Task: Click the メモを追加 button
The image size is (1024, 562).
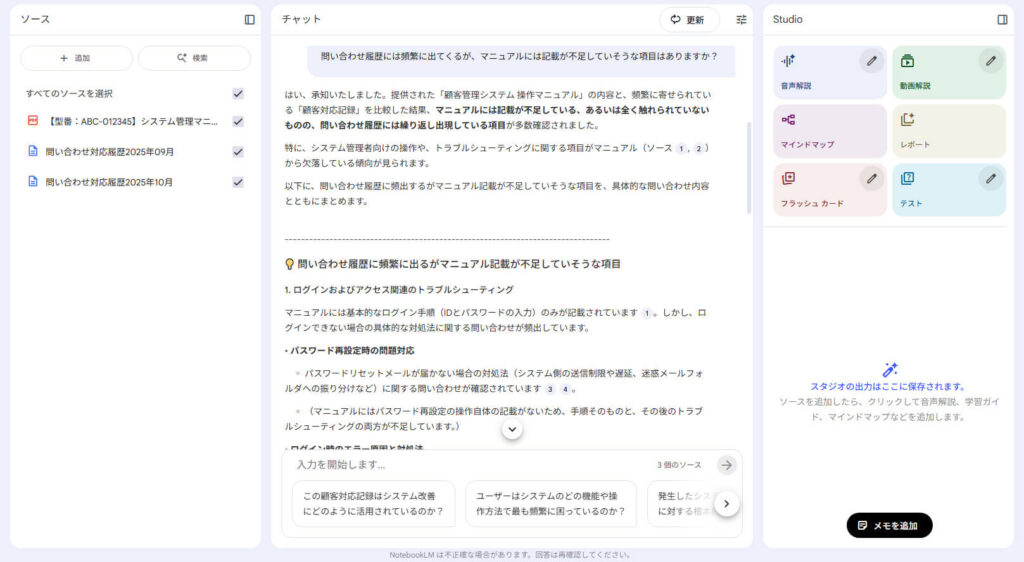Action: tap(889, 525)
